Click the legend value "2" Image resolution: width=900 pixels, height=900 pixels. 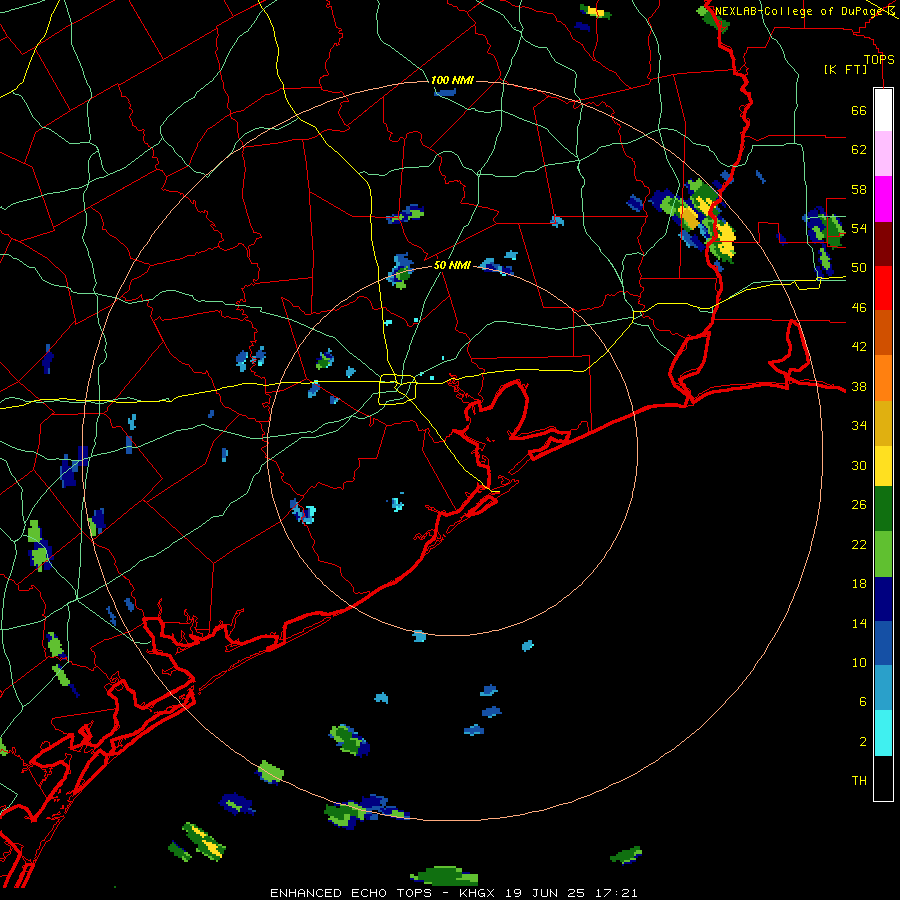[x=863, y=742]
